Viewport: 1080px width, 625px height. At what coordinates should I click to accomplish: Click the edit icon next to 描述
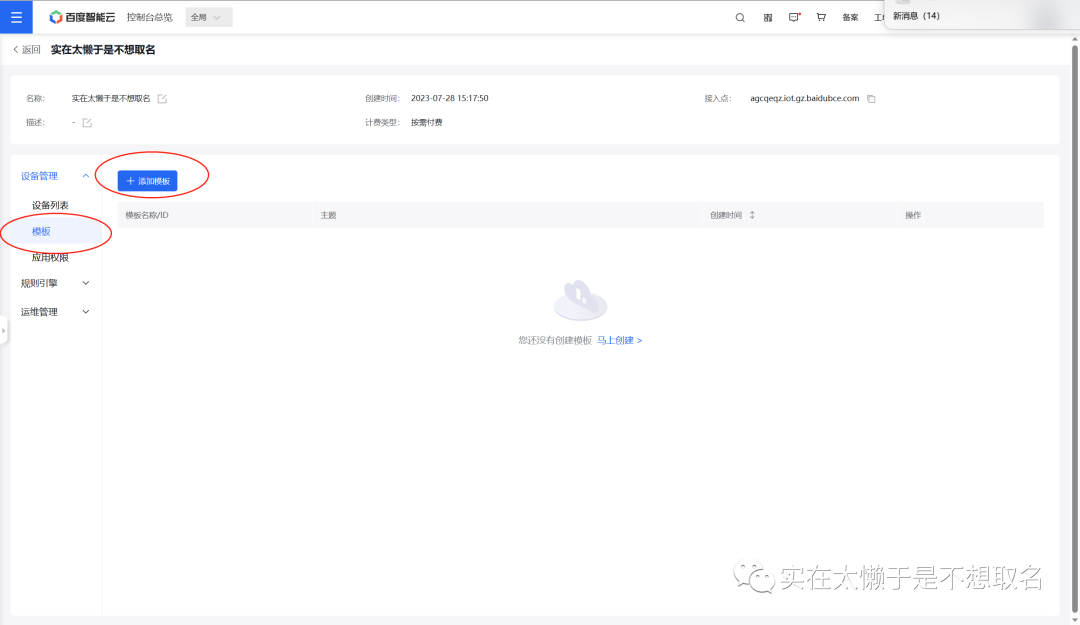tap(87, 123)
